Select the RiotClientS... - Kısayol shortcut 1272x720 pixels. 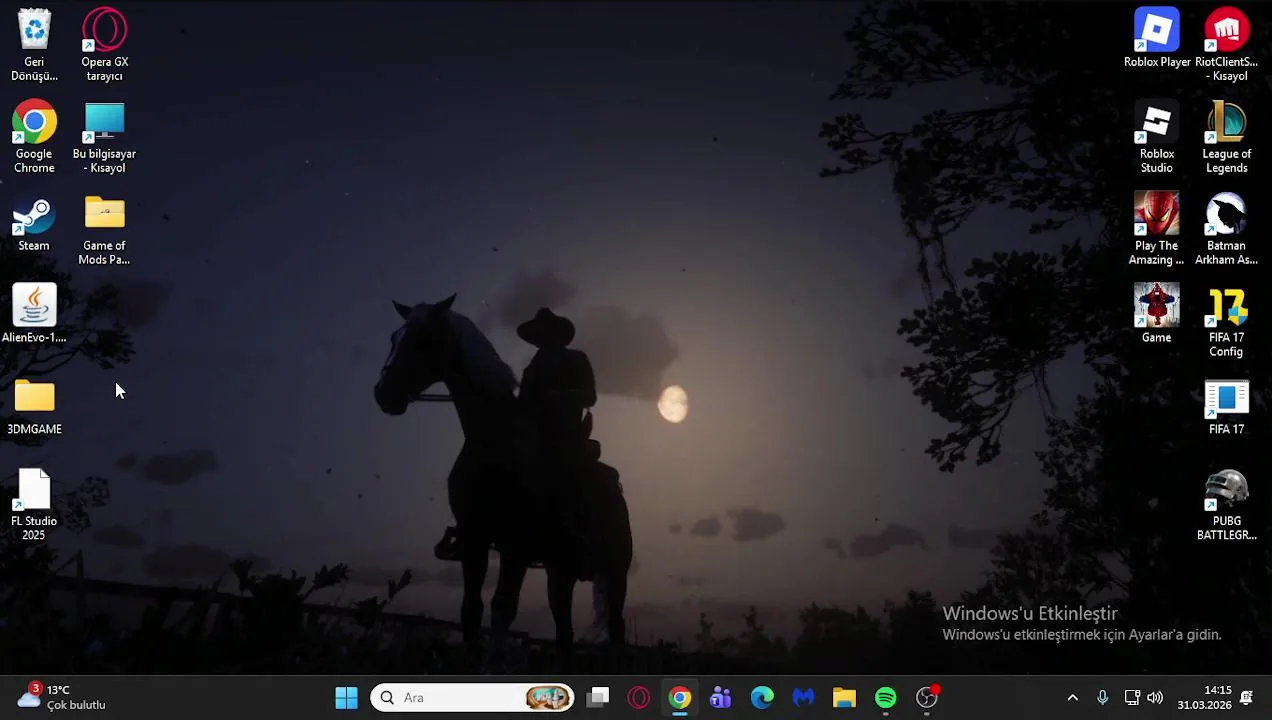tap(1226, 45)
